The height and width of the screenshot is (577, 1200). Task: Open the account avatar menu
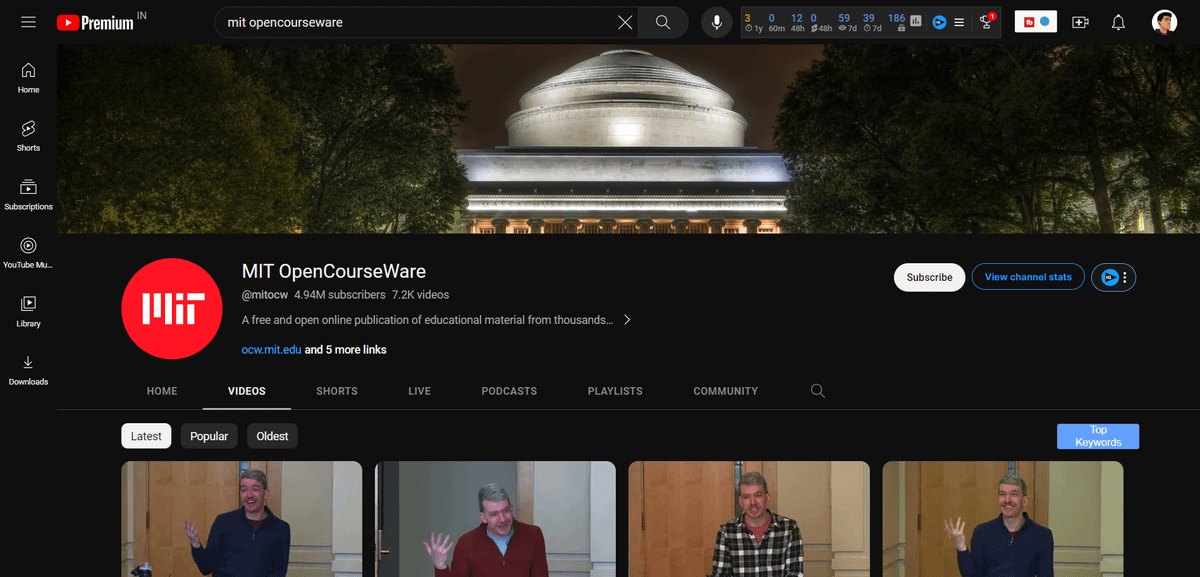pyautogui.click(x=1164, y=22)
